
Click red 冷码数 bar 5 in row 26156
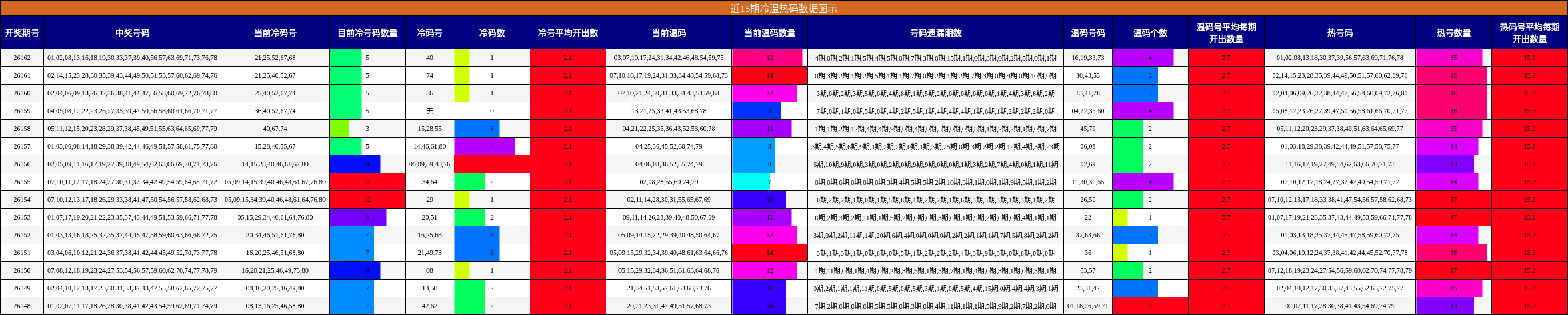pyautogui.click(x=492, y=164)
